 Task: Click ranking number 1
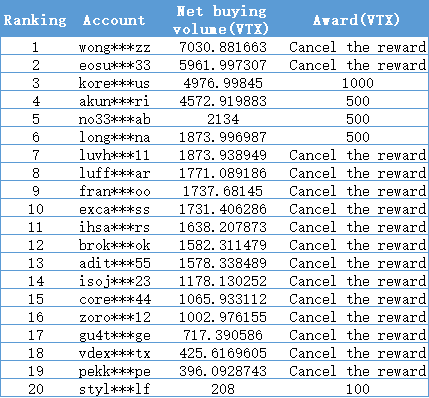35,47
